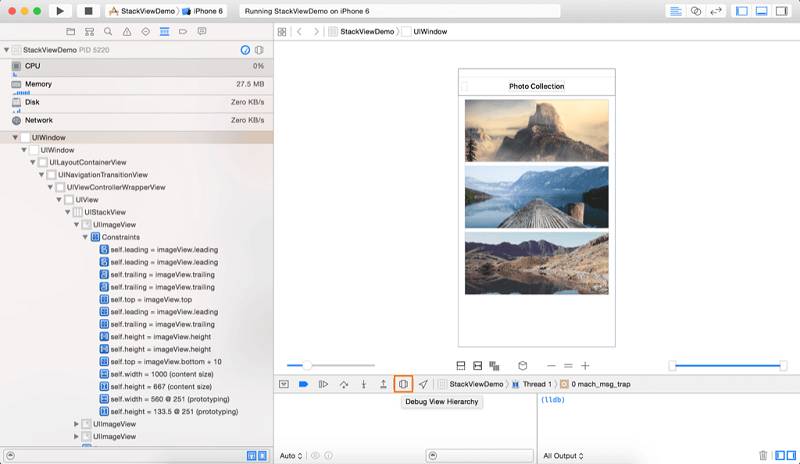Click the Stop button in toolbar
The height and width of the screenshot is (464, 800).
pyautogui.click(x=88, y=11)
